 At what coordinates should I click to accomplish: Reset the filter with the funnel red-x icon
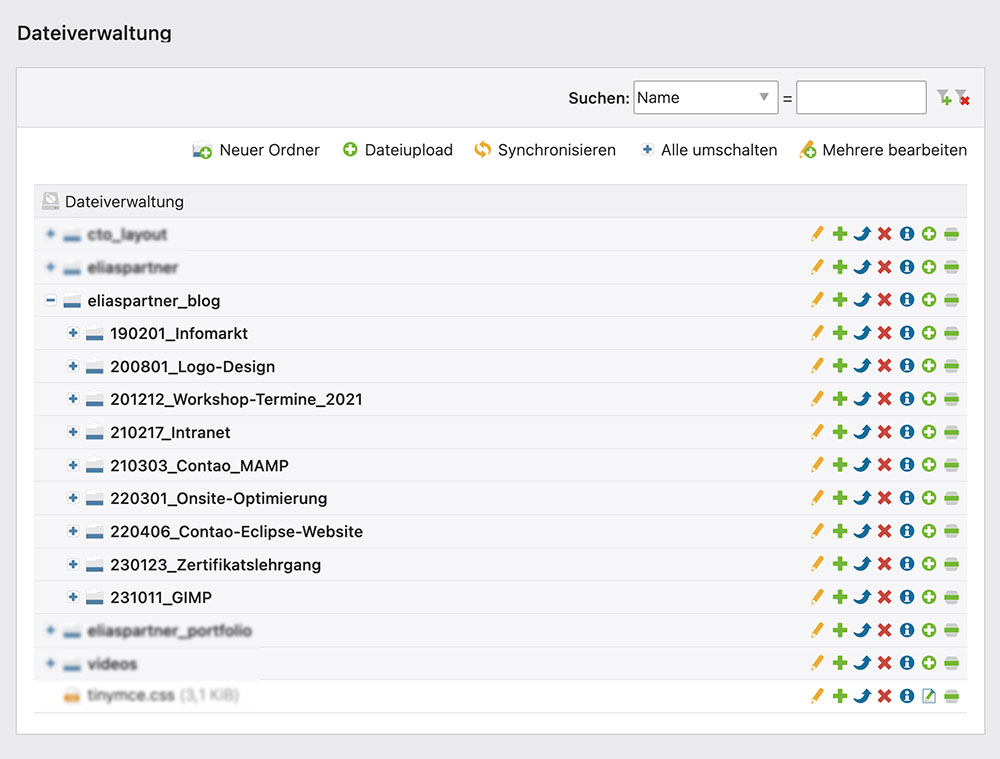963,98
